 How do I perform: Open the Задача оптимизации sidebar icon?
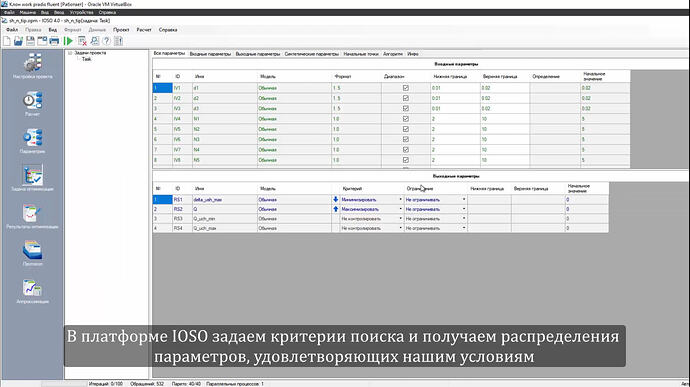33,175
